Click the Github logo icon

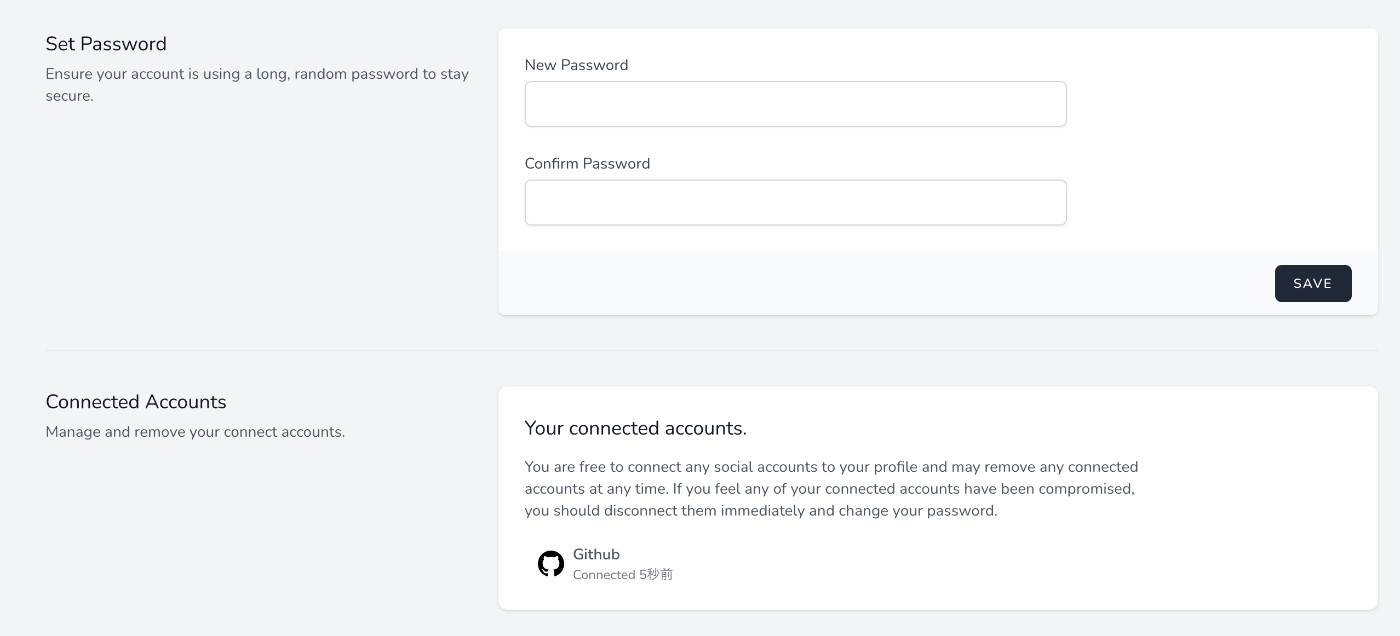click(x=551, y=564)
